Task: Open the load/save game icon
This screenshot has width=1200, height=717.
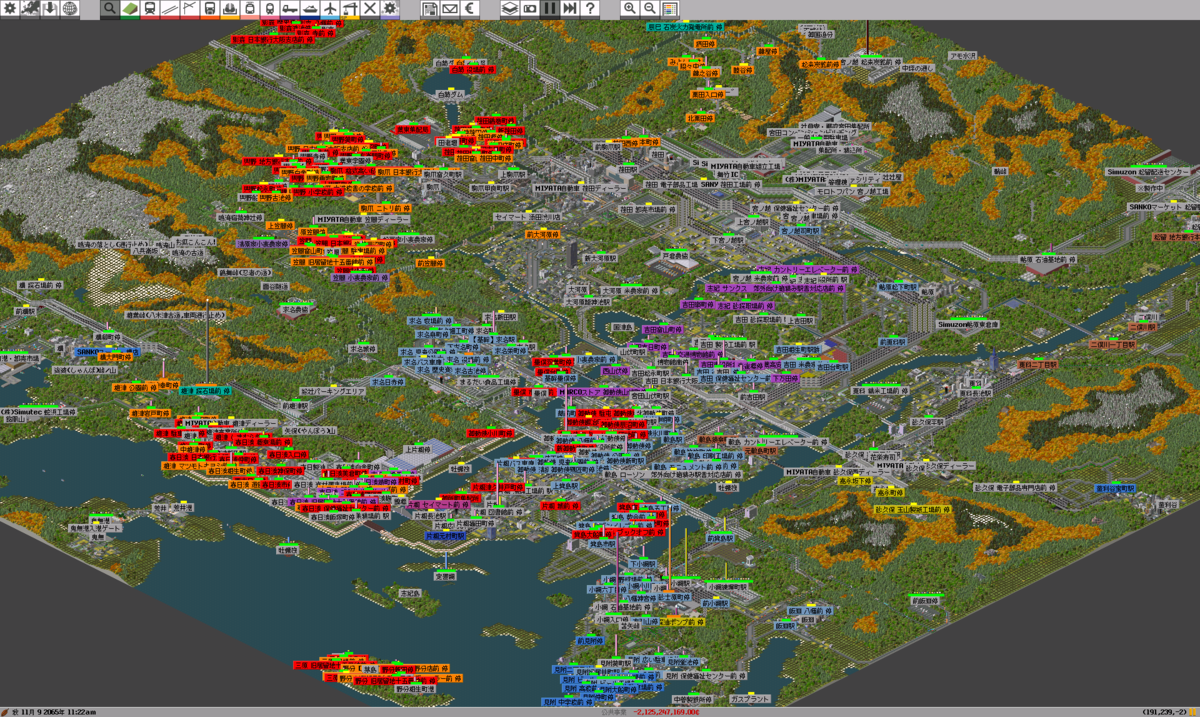Action: pyautogui.click(x=50, y=9)
